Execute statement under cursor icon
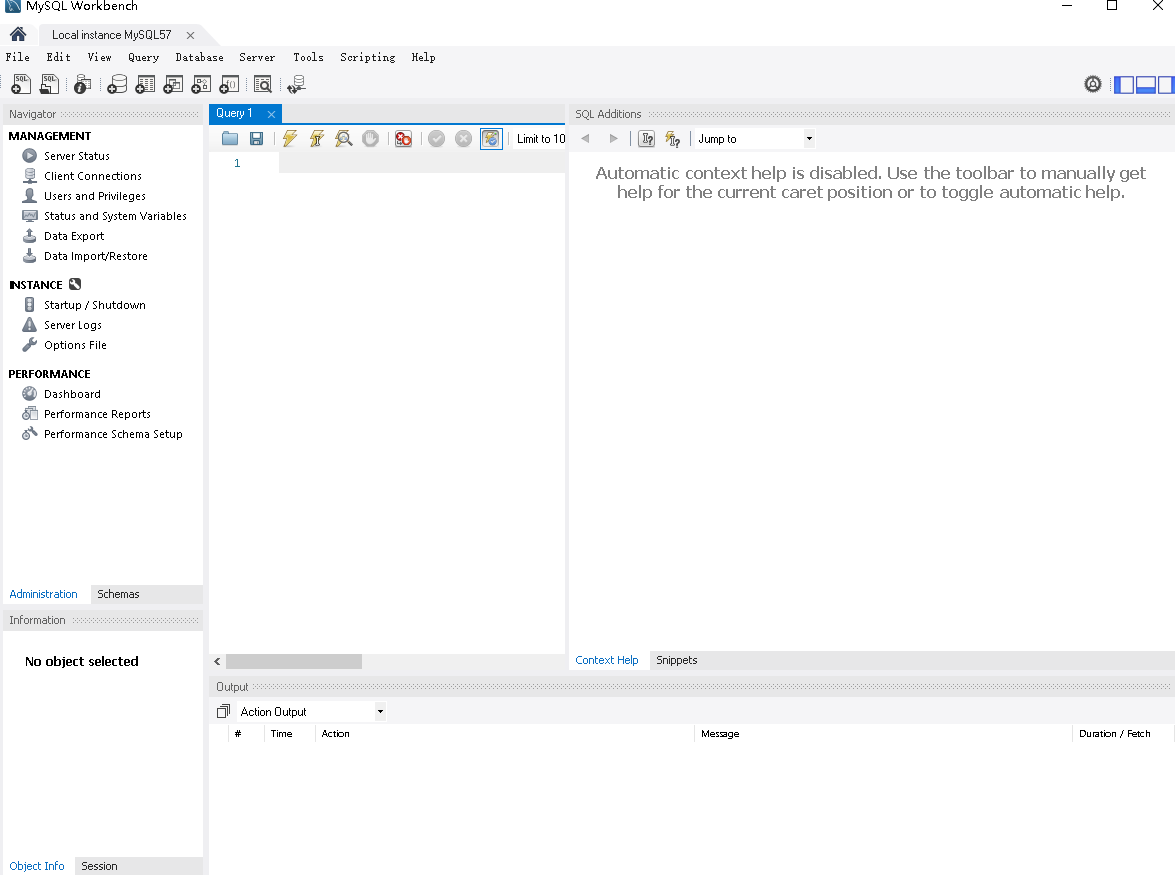The height and width of the screenshot is (875, 1175). point(317,139)
